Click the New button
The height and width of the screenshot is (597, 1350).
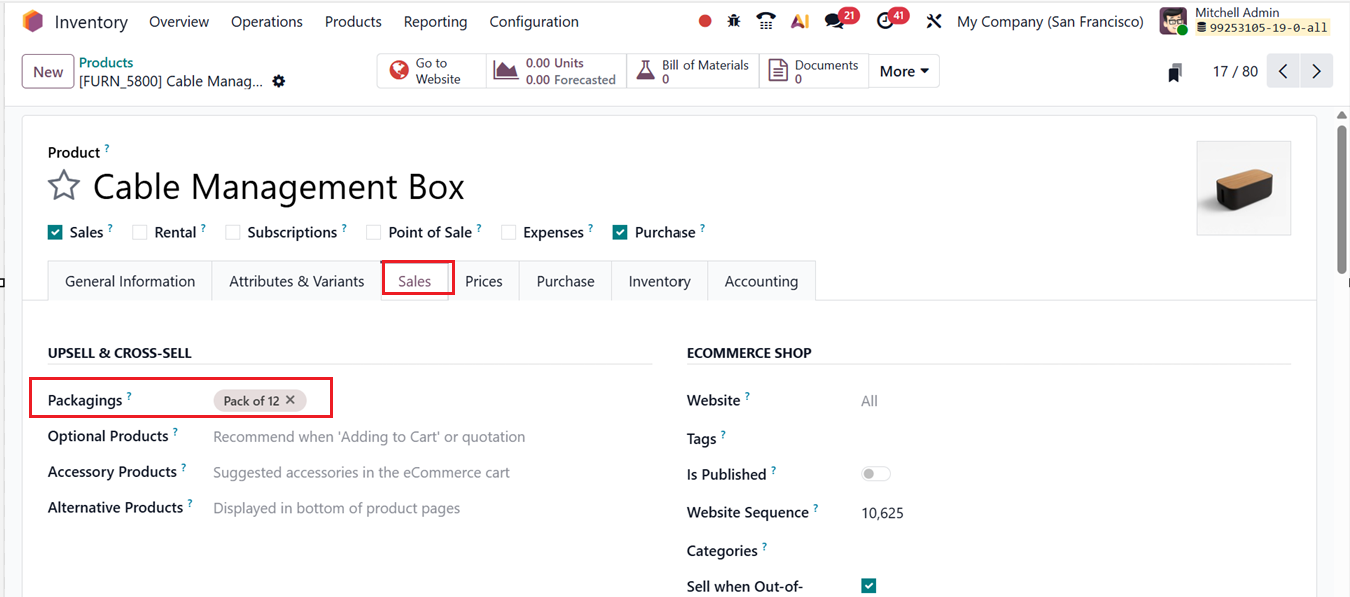(x=48, y=71)
